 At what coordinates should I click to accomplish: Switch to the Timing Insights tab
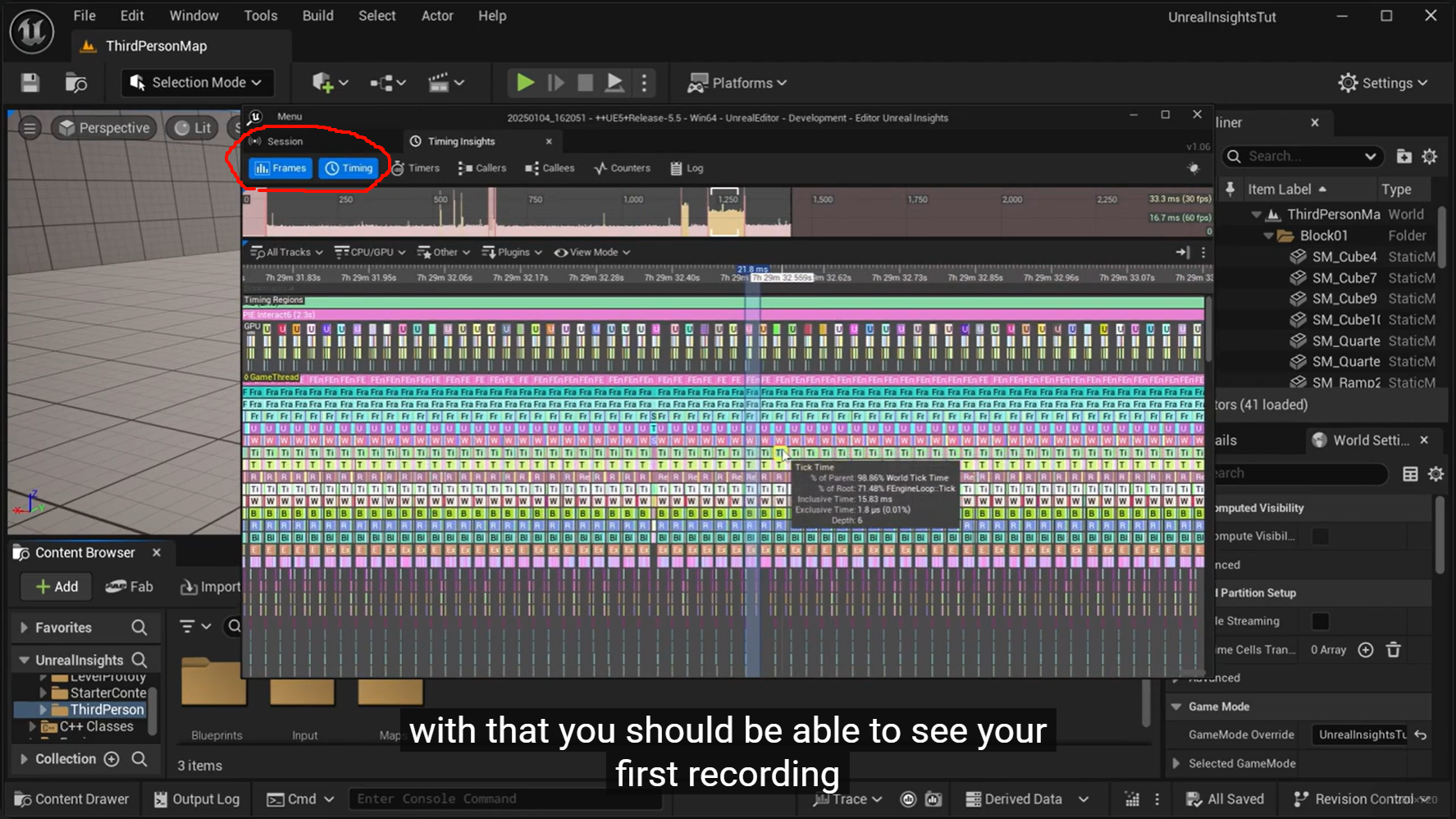click(461, 141)
